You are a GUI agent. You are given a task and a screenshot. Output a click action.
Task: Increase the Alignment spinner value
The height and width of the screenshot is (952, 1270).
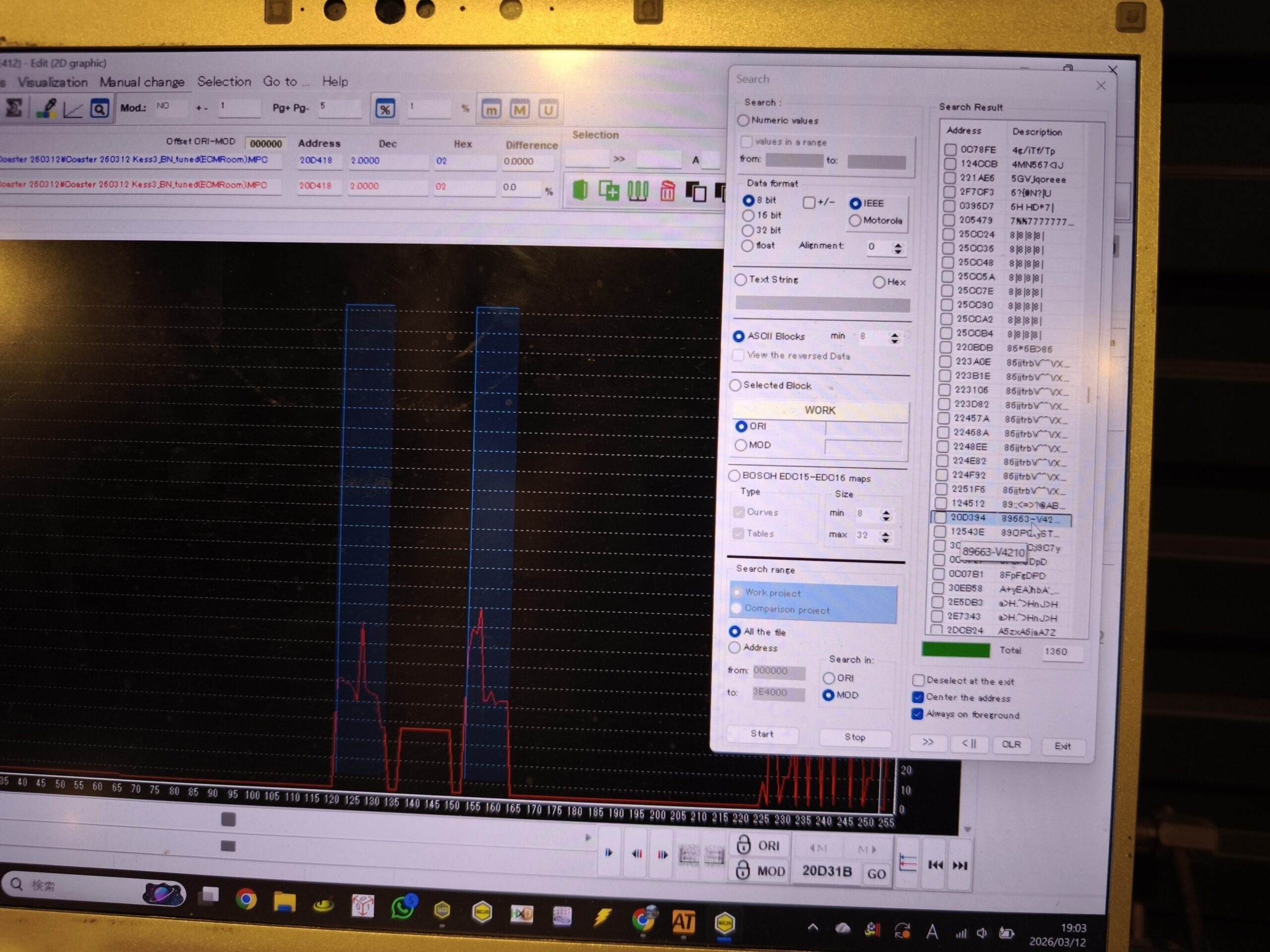pyautogui.click(x=898, y=245)
